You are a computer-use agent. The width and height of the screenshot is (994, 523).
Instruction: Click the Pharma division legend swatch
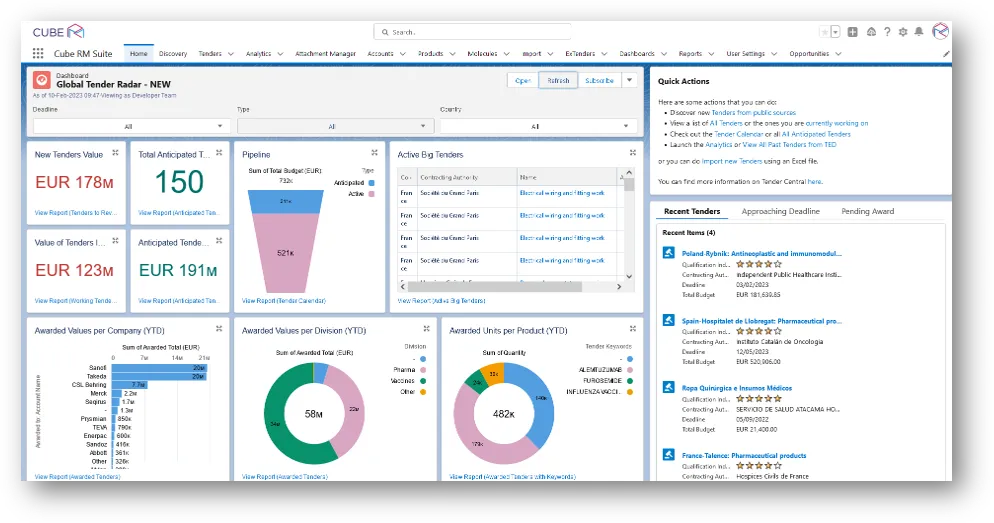pyautogui.click(x=423, y=370)
